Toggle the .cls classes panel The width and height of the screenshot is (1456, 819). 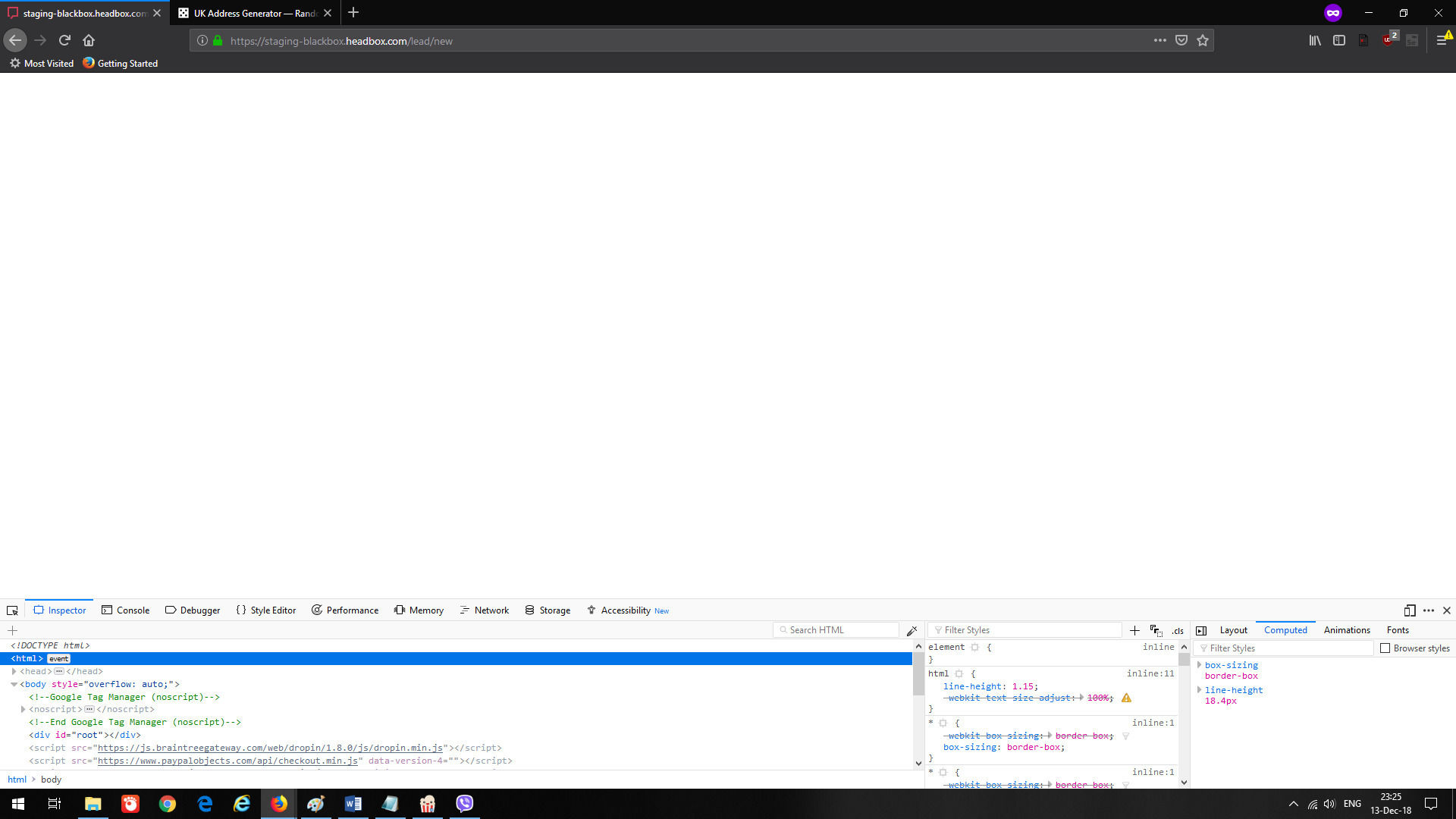(1178, 631)
